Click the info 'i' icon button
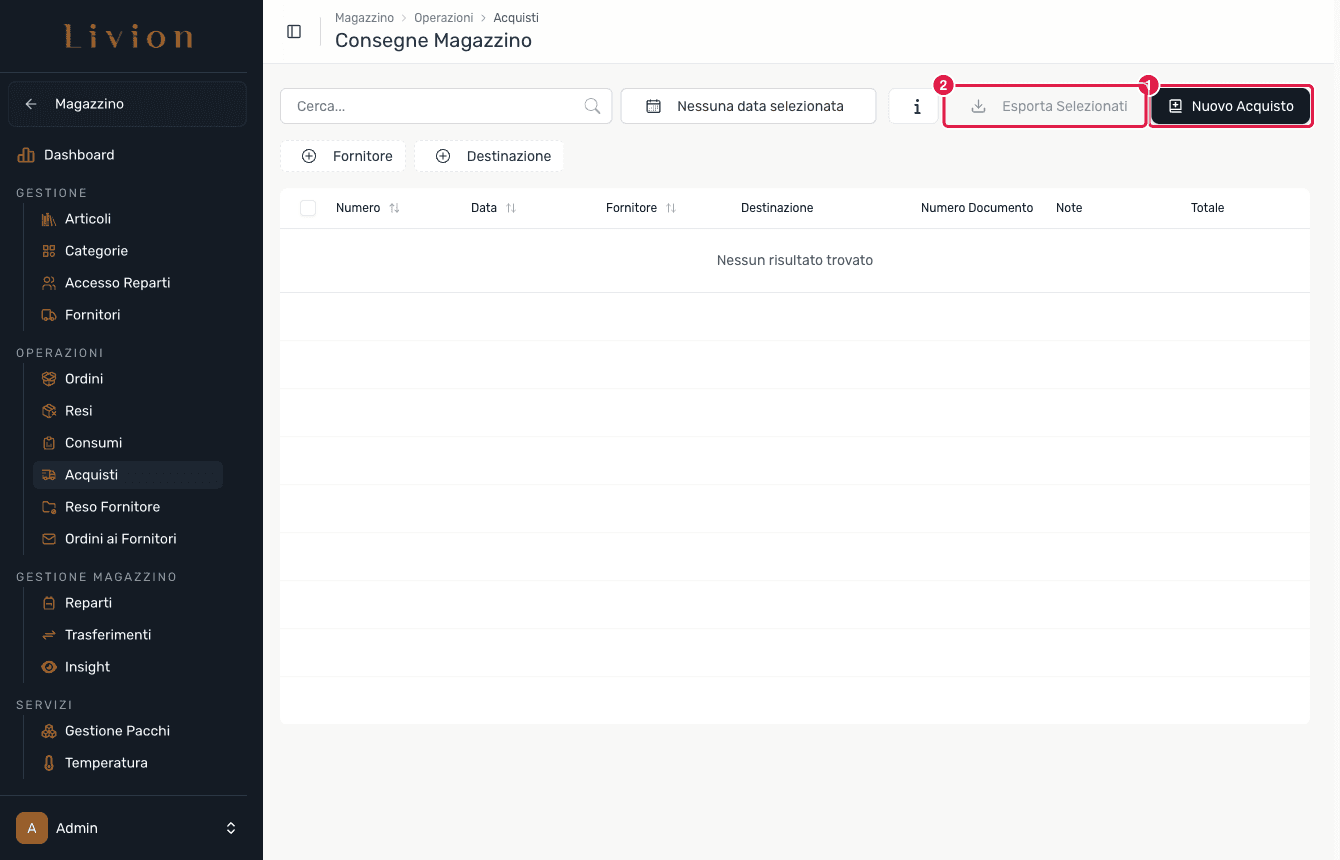Viewport: 1340px width, 860px height. point(917,106)
